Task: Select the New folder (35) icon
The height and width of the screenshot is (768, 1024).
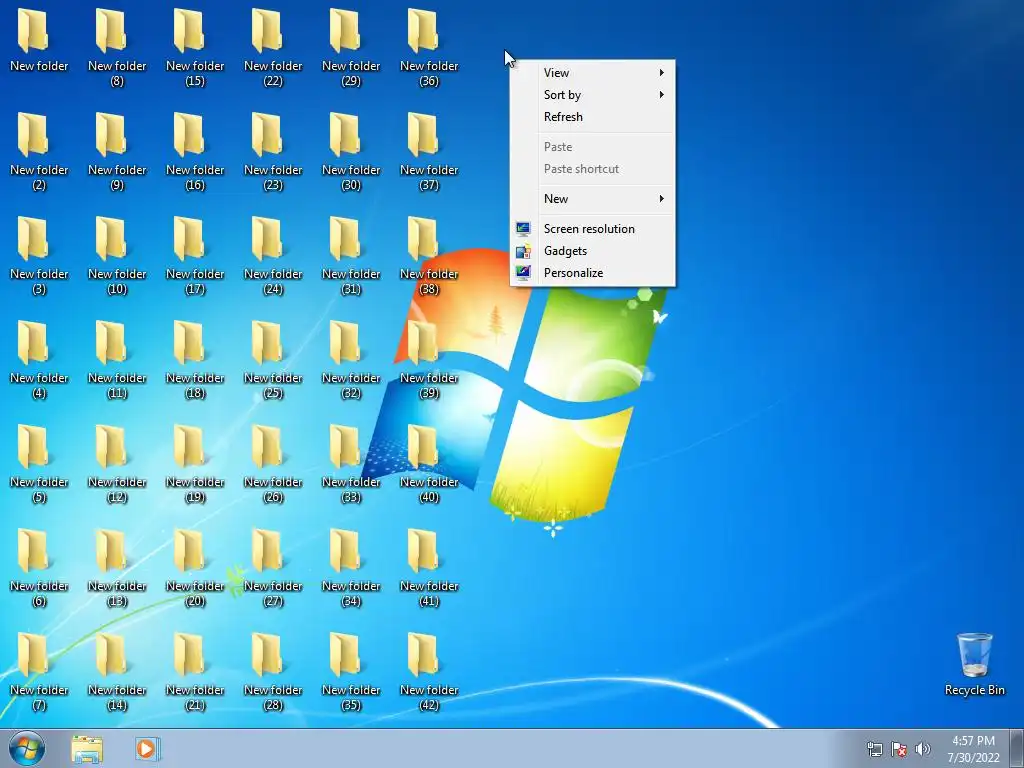Action: 344,654
